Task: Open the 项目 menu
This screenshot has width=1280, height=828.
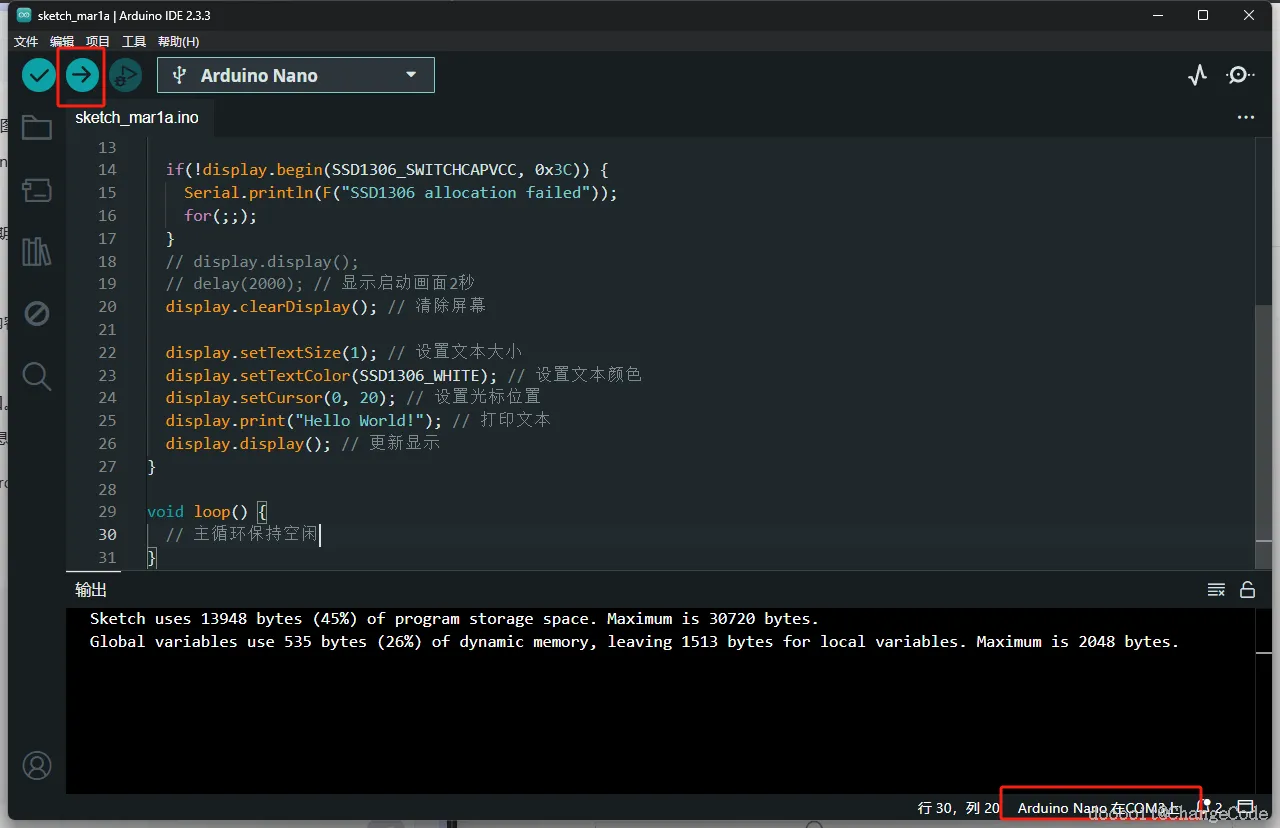Action: pos(98,41)
